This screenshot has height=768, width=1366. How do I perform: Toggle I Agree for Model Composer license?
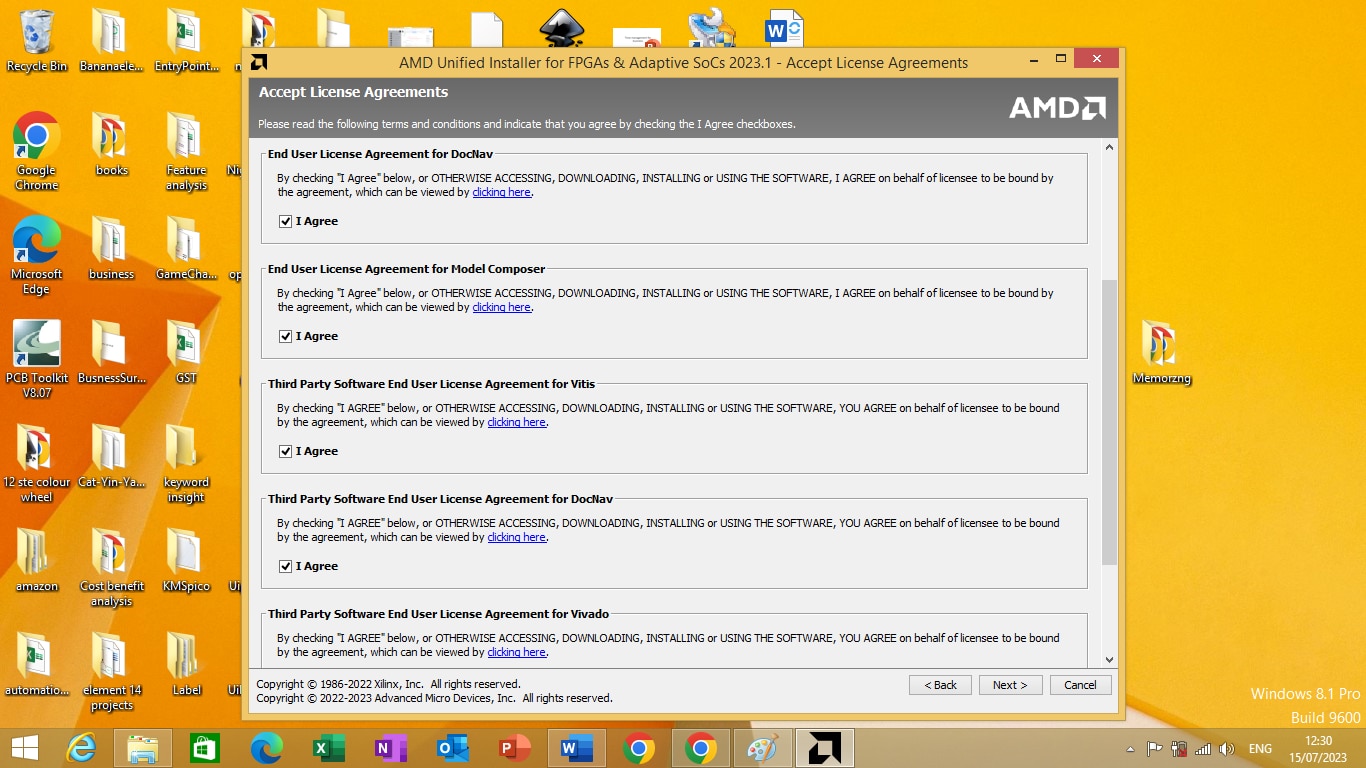286,336
